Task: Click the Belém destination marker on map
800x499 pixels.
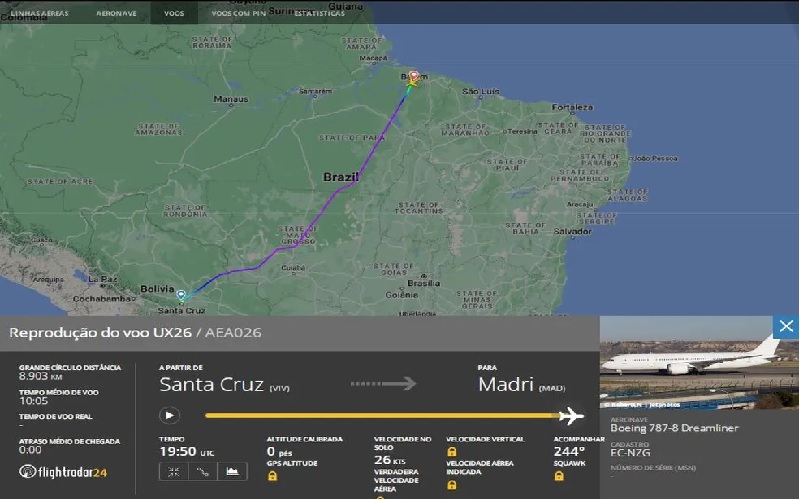Action: (x=413, y=76)
